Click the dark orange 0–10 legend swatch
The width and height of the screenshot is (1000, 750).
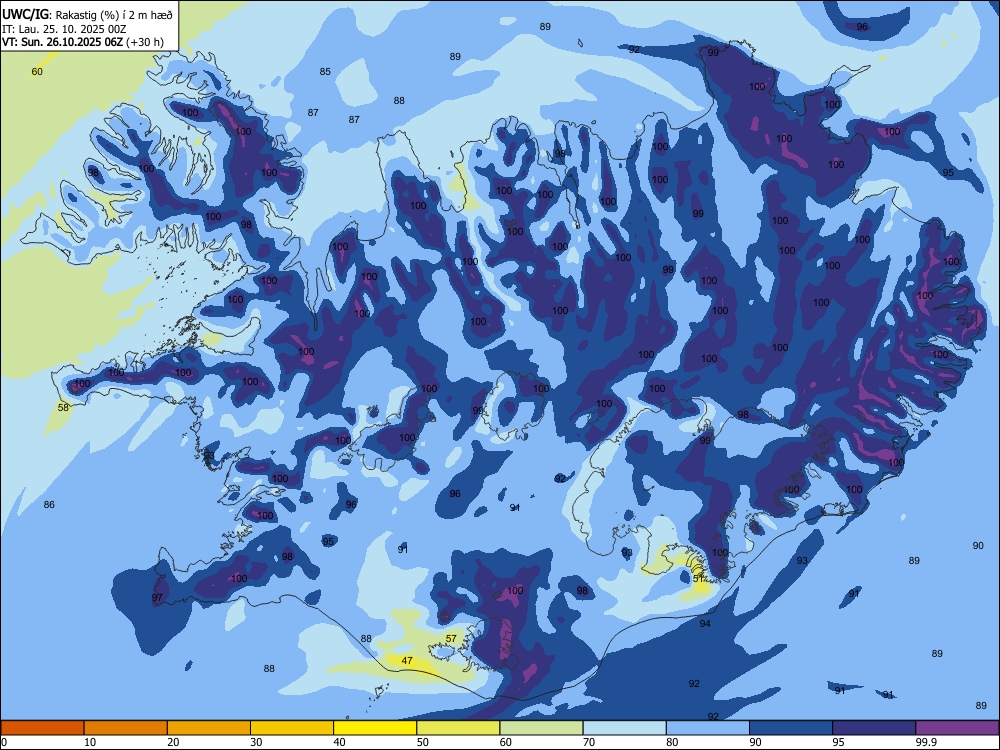click(x=43, y=728)
